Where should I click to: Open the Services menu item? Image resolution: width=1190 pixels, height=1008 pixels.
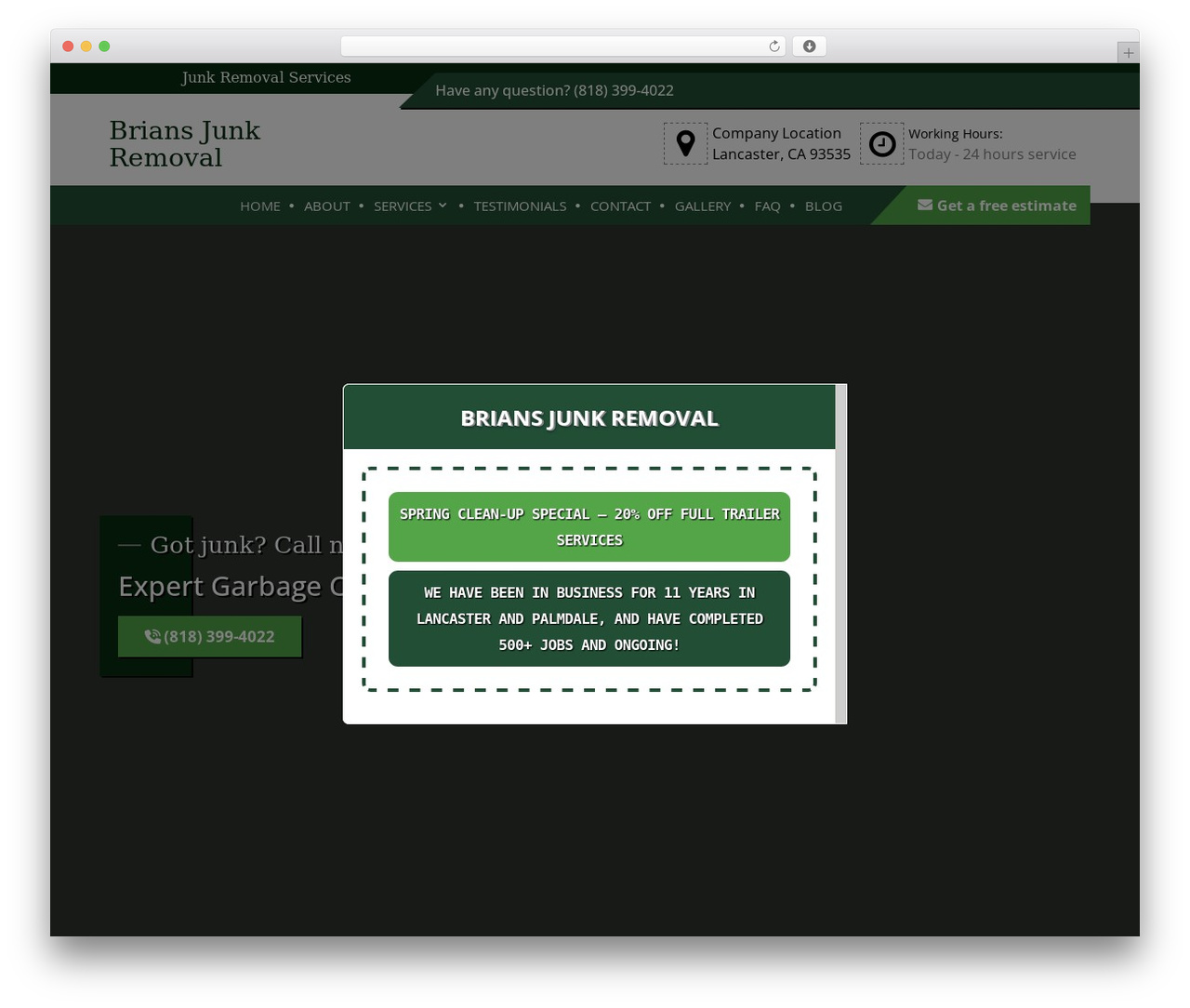click(403, 206)
